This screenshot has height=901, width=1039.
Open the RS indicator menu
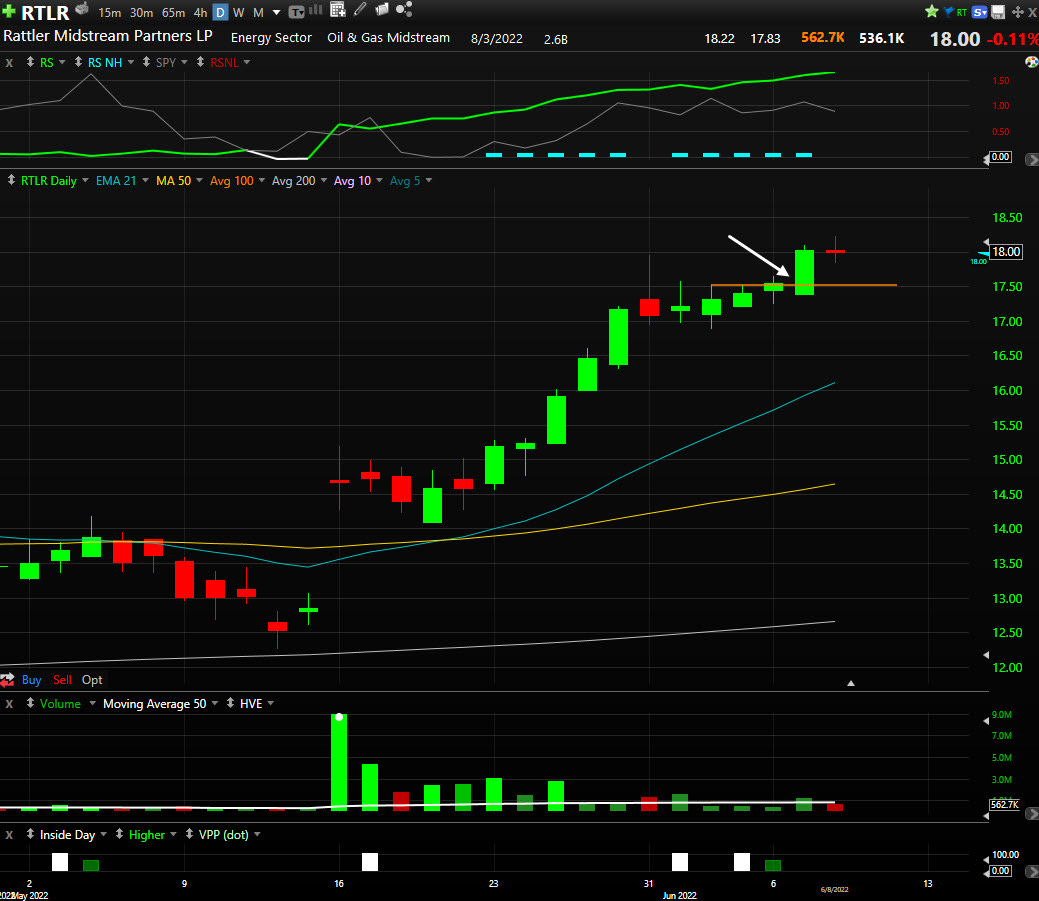click(46, 62)
